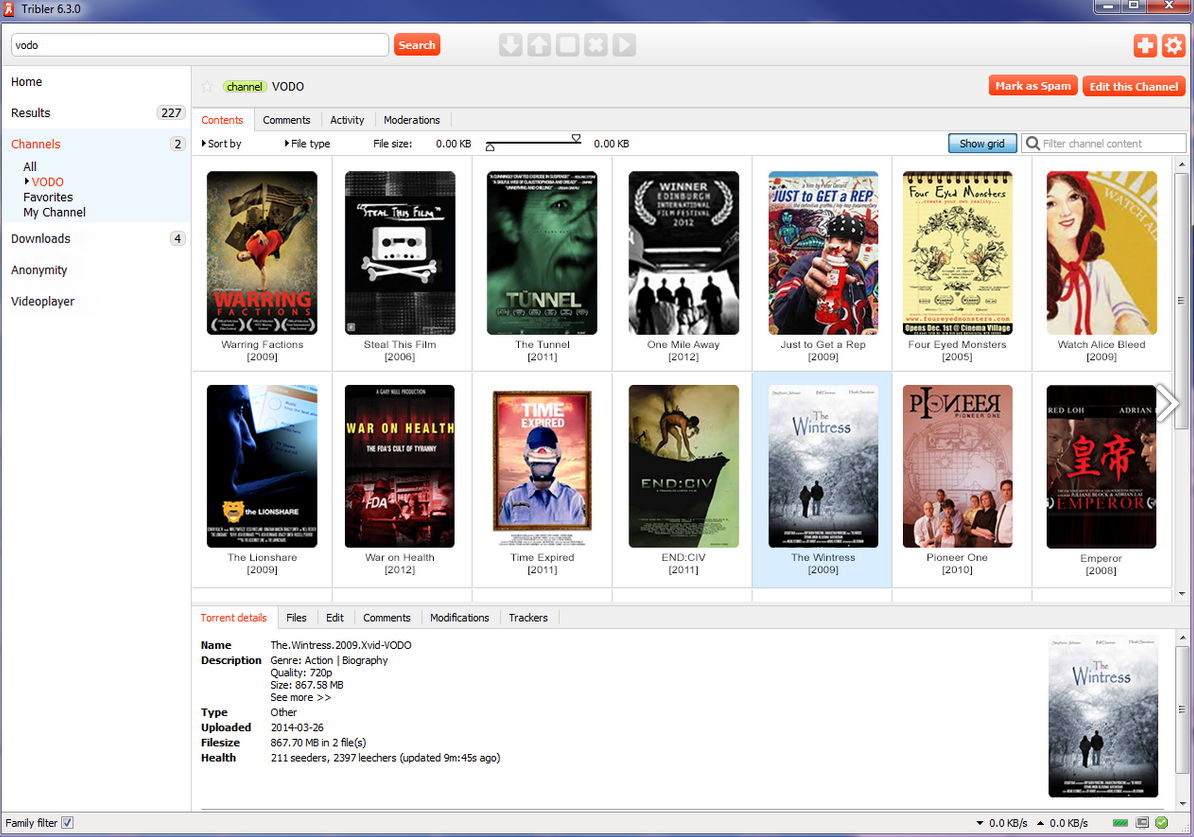Image resolution: width=1194 pixels, height=837 pixels.
Task: Go to Home in sidebar
Action: point(27,81)
